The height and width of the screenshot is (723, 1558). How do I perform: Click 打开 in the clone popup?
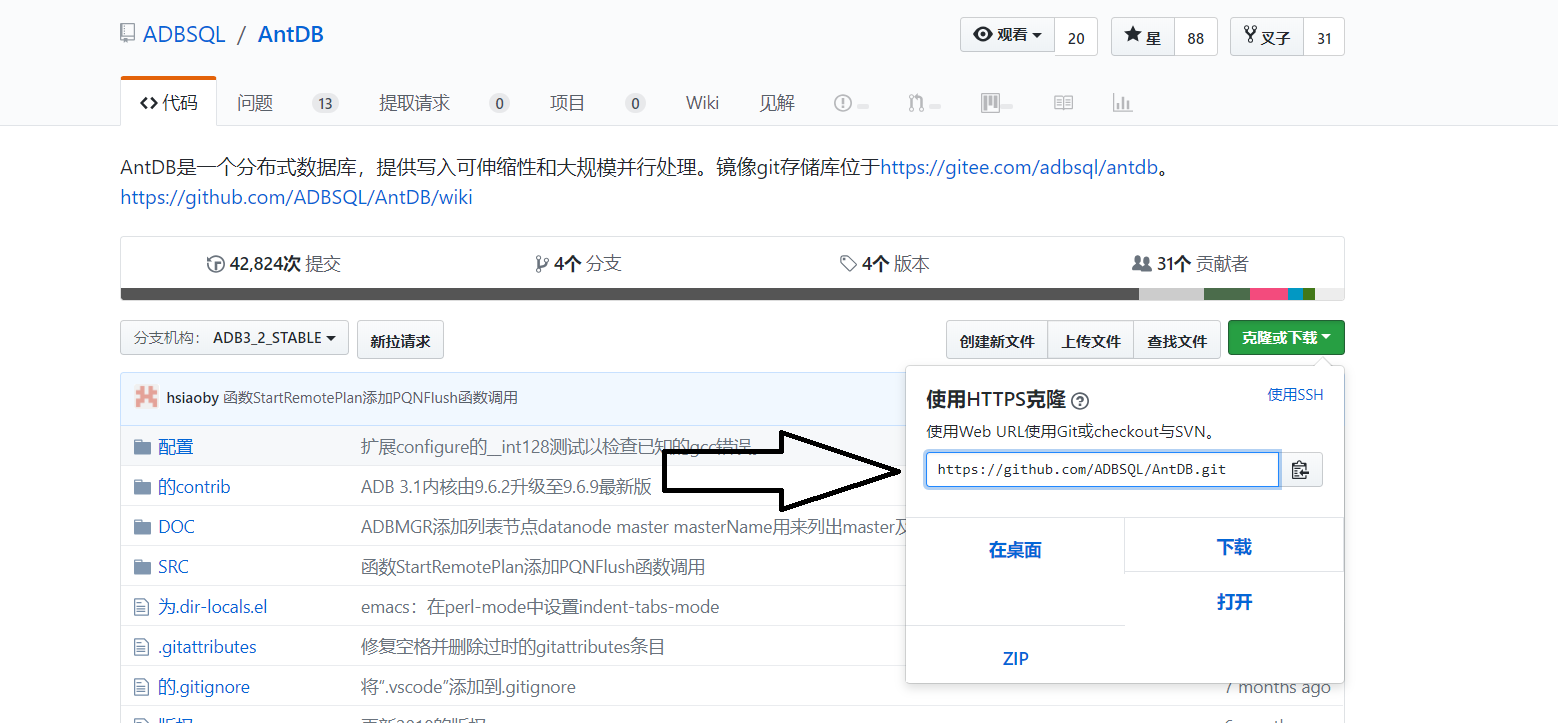click(1234, 602)
